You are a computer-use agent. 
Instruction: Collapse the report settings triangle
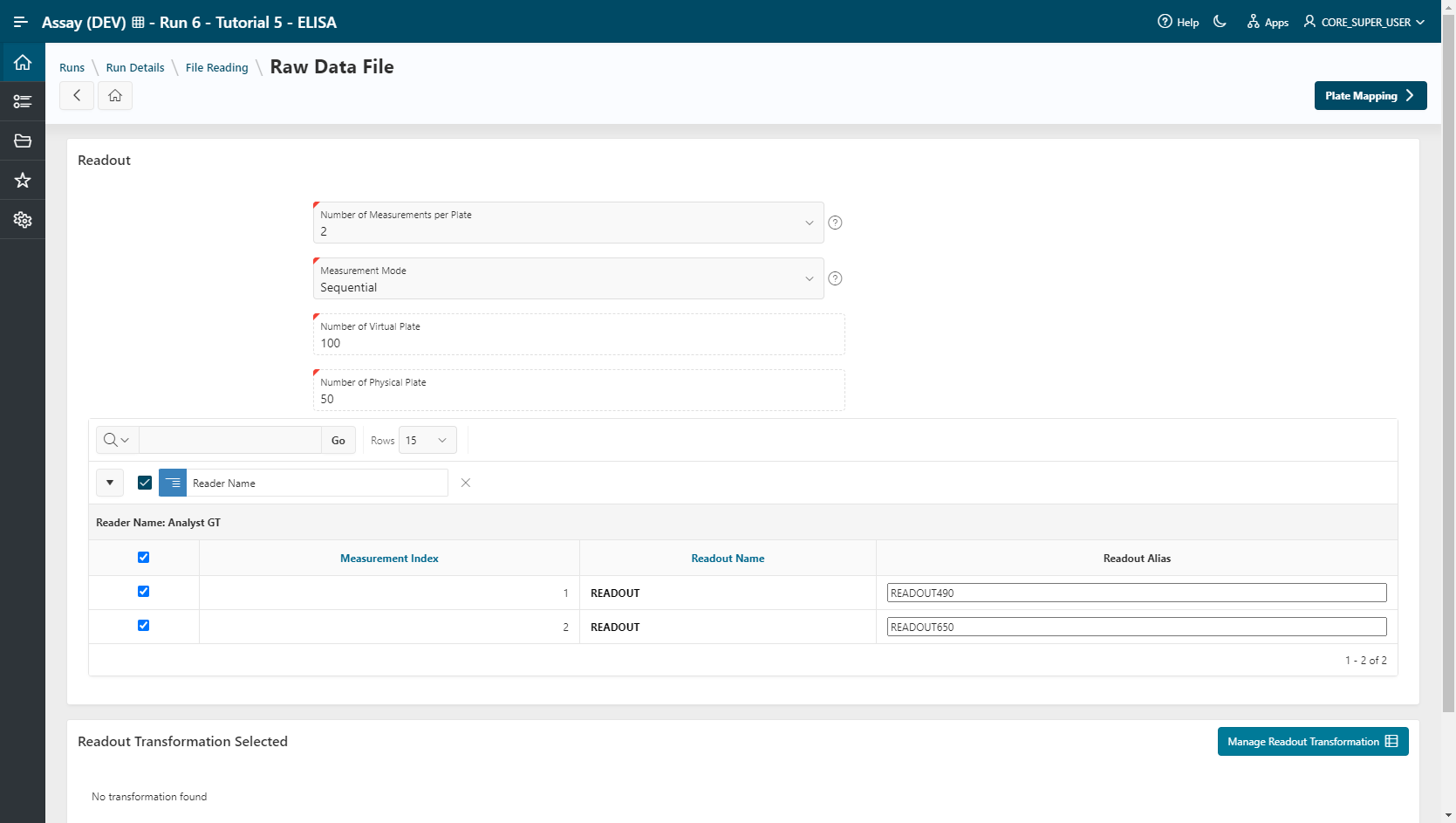110,483
